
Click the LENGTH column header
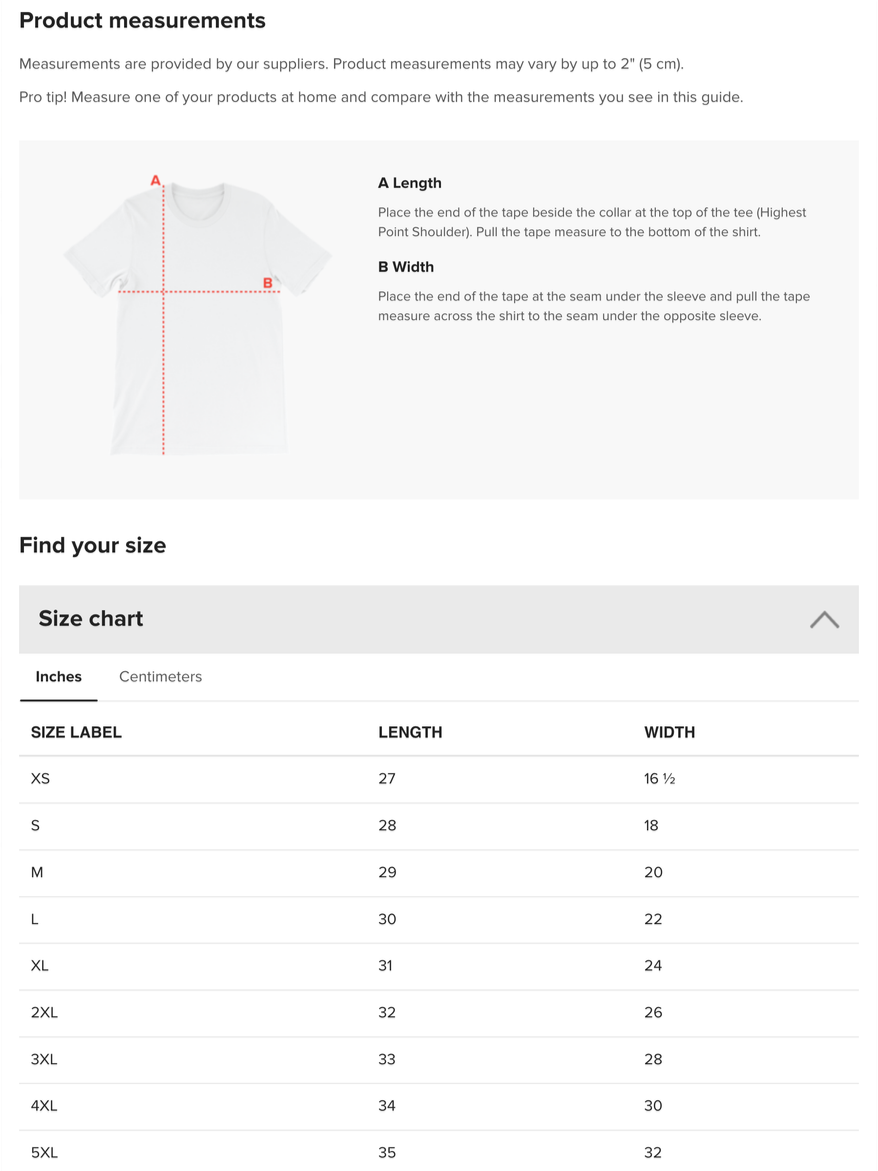410,733
